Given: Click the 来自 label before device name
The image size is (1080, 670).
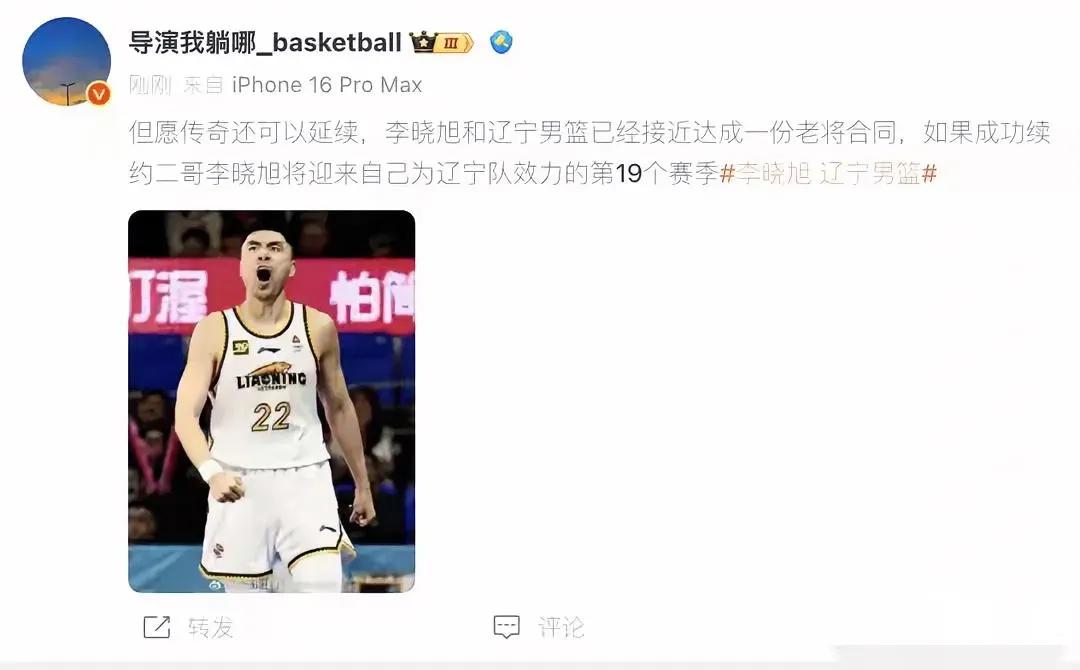Looking at the screenshot, I should click(203, 85).
